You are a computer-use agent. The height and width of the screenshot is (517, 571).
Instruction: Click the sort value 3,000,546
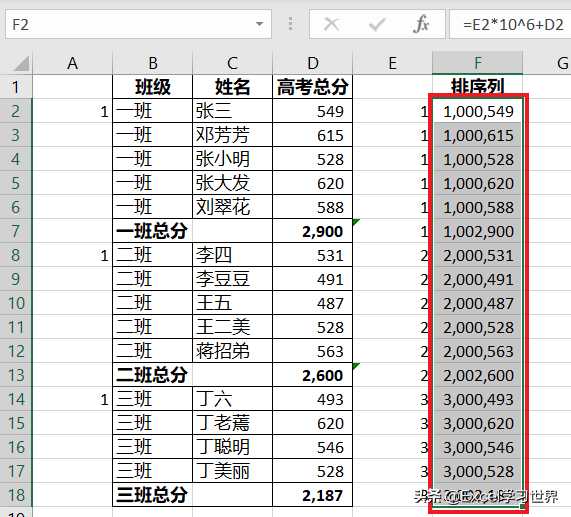point(477,447)
